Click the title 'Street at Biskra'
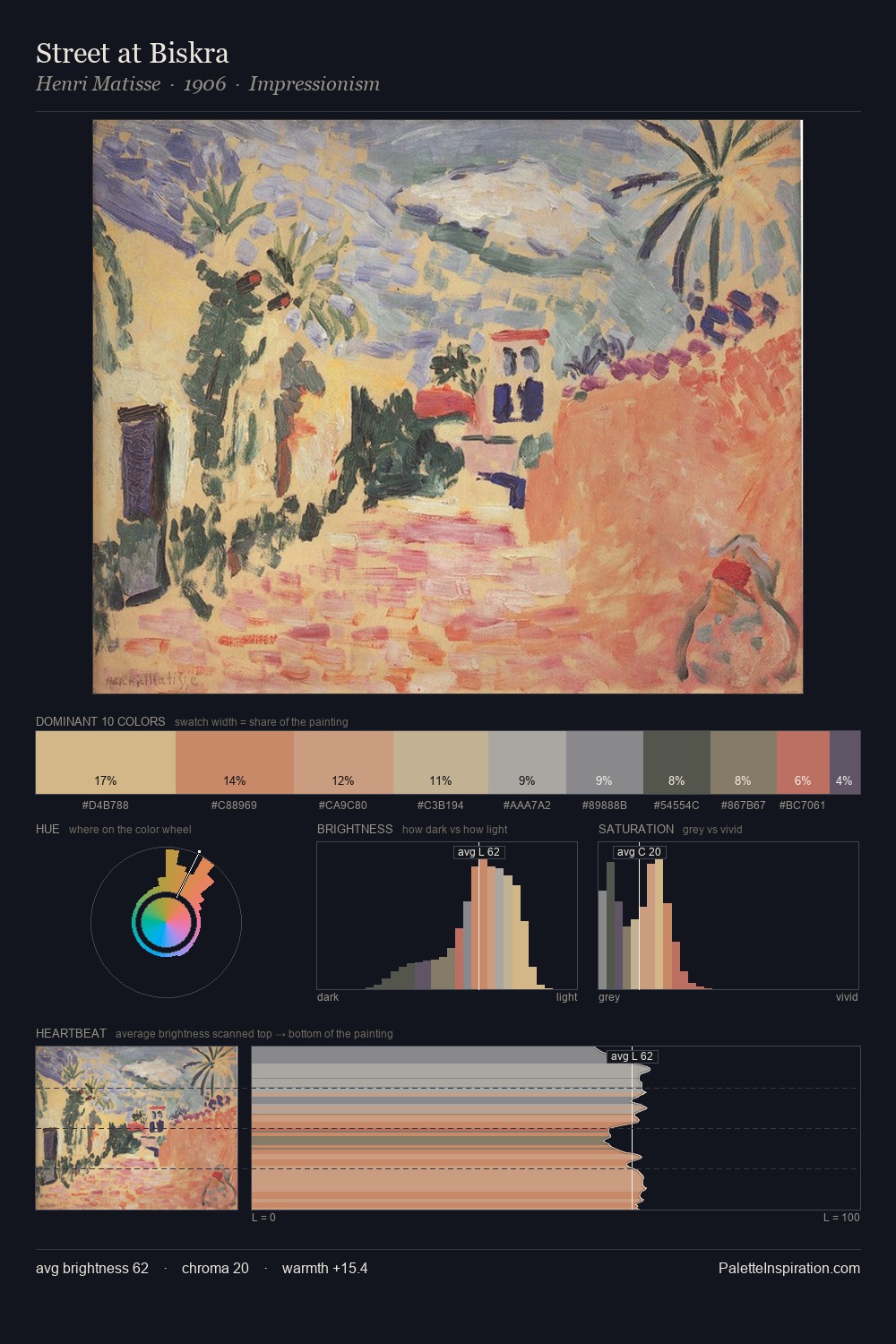Screen dimensions: 896x1344 pyautogui.click(x=133, y=54)
